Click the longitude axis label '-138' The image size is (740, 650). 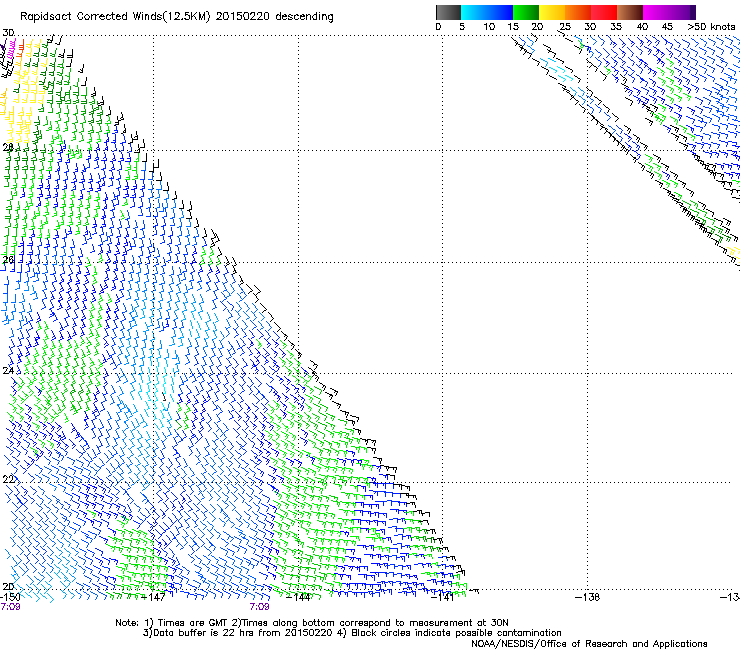pos(588,597)
